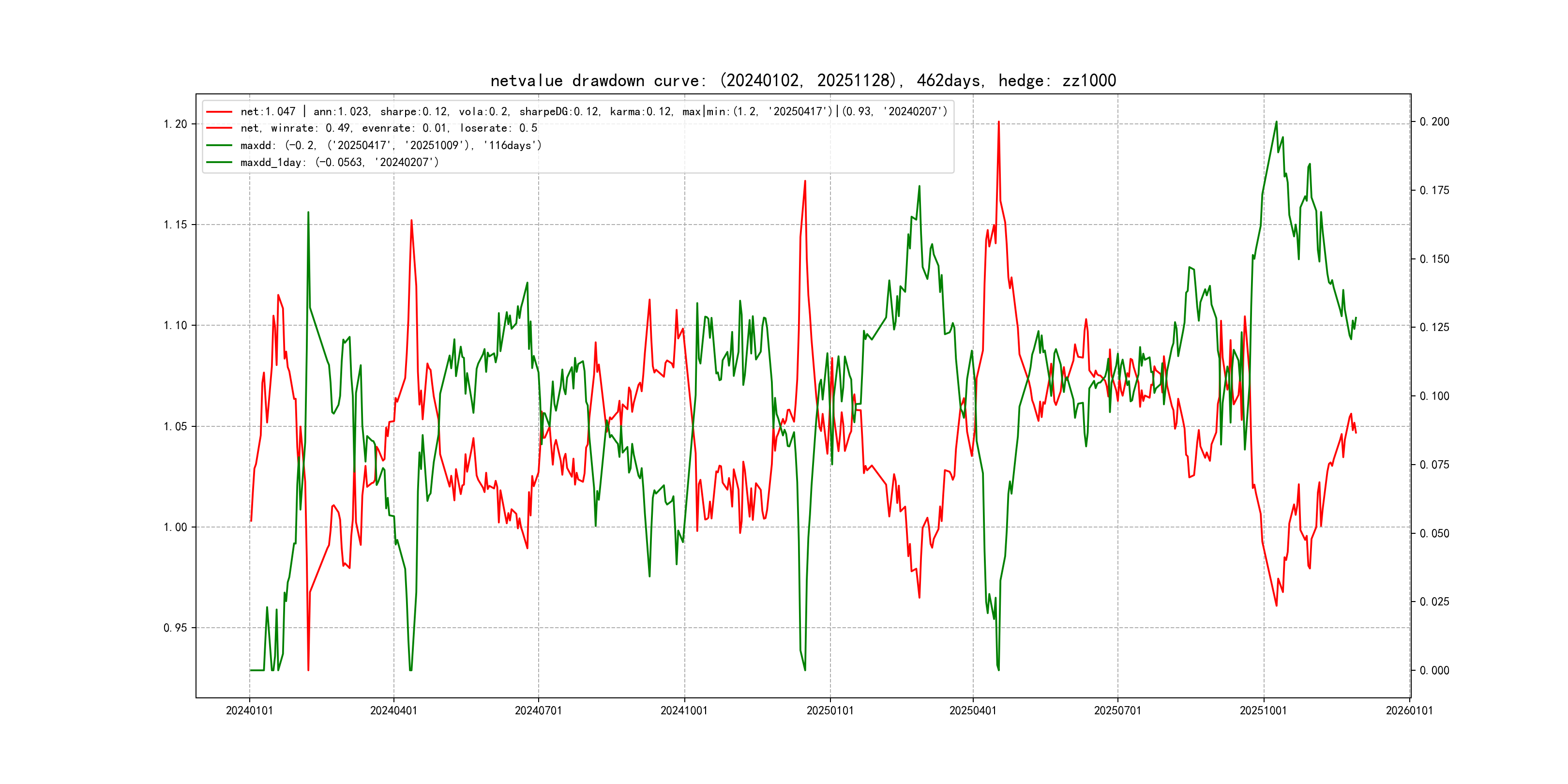Select the 'net, winrate: 0.49' legend label

coord(388,128)
